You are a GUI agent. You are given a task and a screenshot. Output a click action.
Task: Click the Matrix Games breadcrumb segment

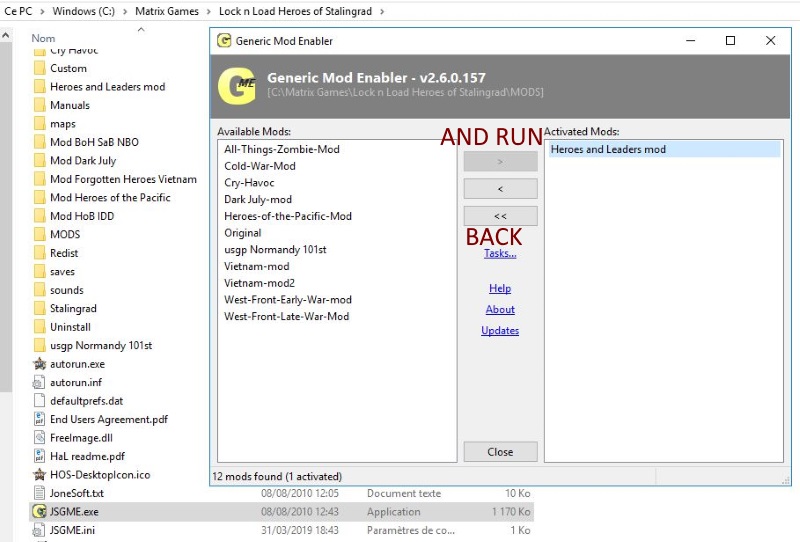point(167,11)
